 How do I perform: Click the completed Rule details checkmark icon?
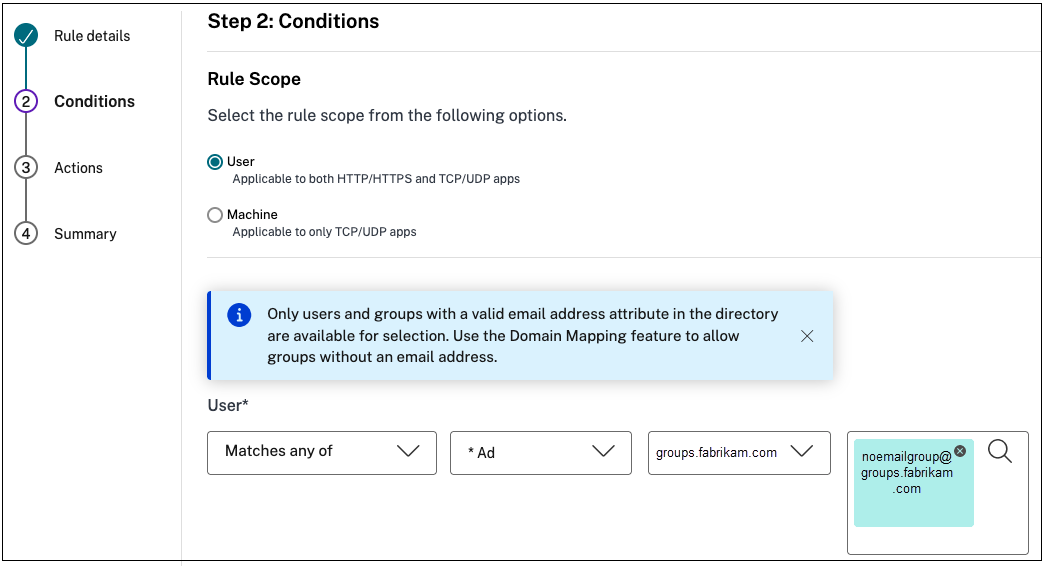[26, 35]
